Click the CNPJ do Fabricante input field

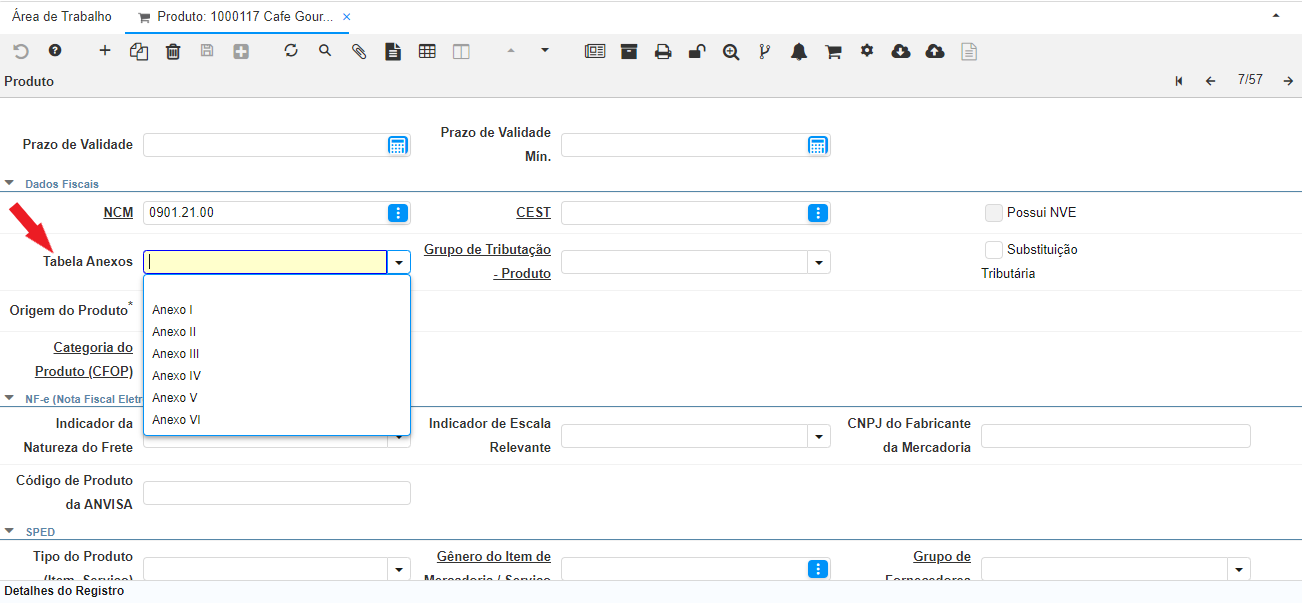(x=1115, y=435)
